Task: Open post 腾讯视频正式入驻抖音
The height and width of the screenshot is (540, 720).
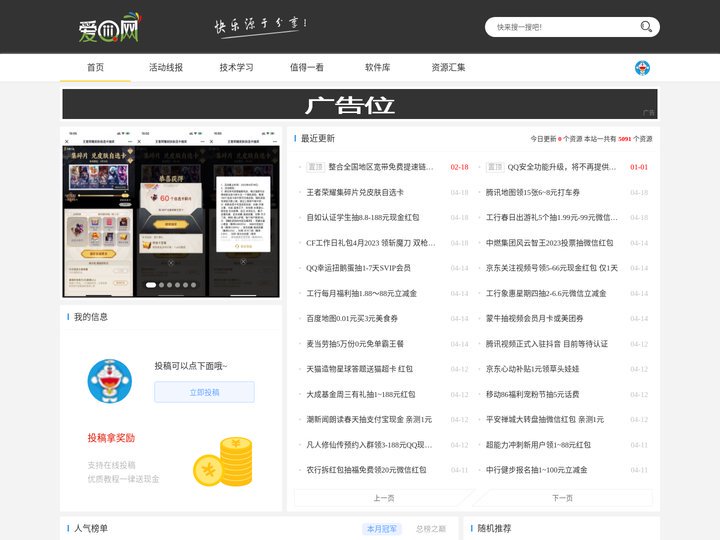Action: coord(547,344)
